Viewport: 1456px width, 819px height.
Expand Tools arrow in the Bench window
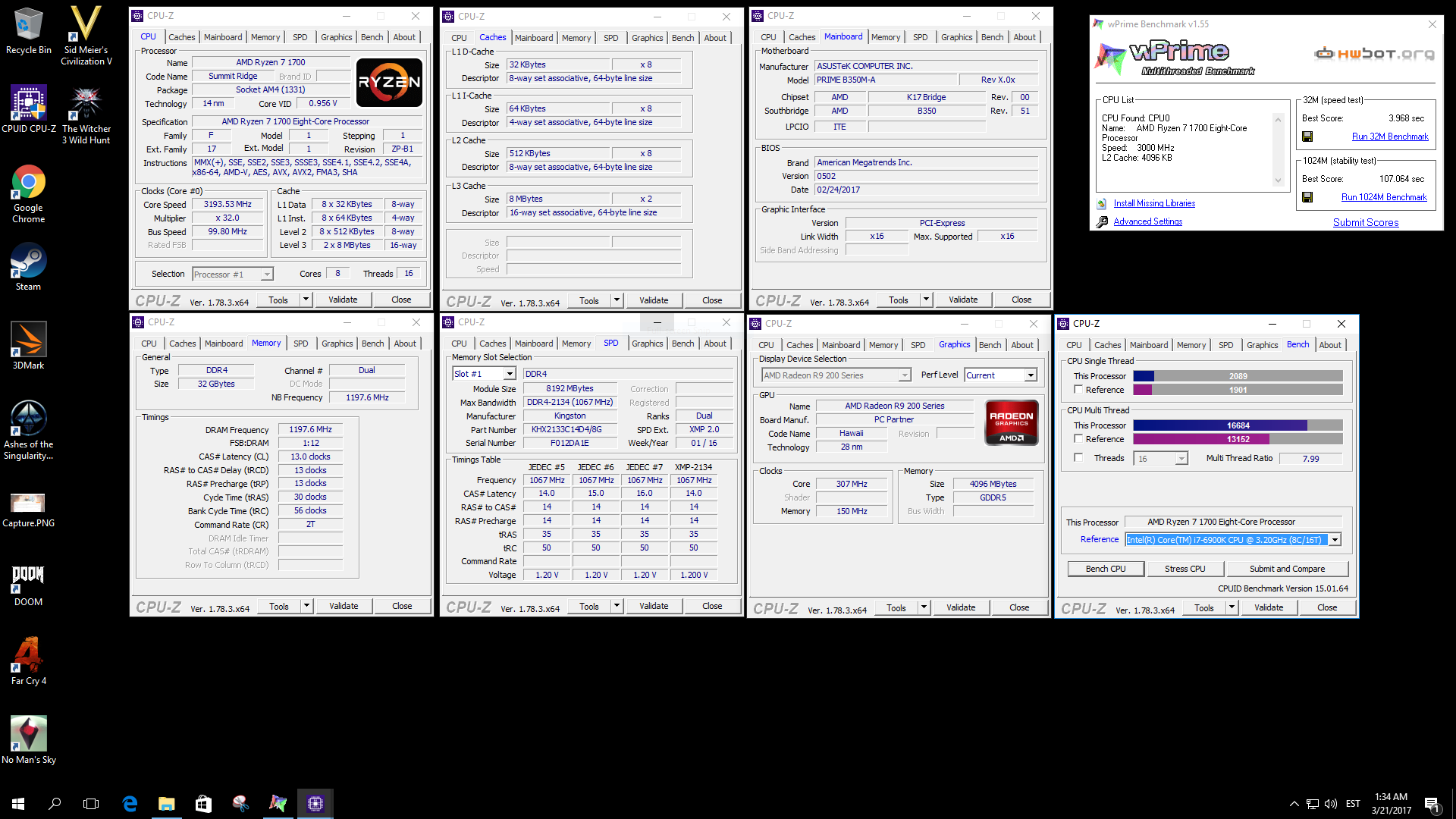click(x=1232, y=607)
